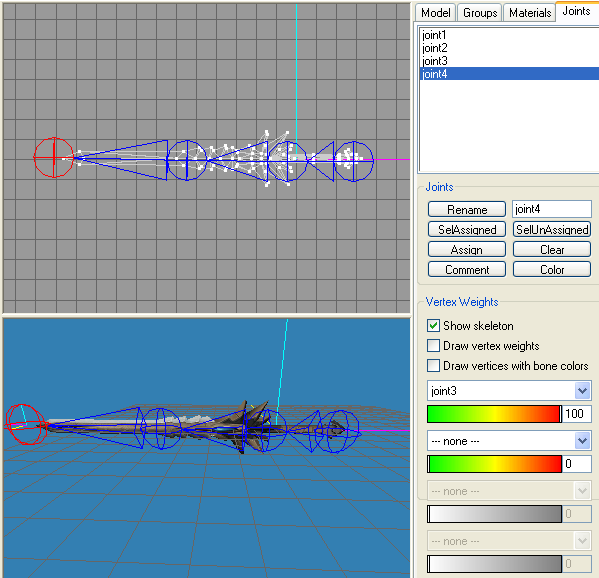This screenshot has height=578, width=599.
Task: Click the first vertex weight gradient slider
Action: click(x=494, y=414)
